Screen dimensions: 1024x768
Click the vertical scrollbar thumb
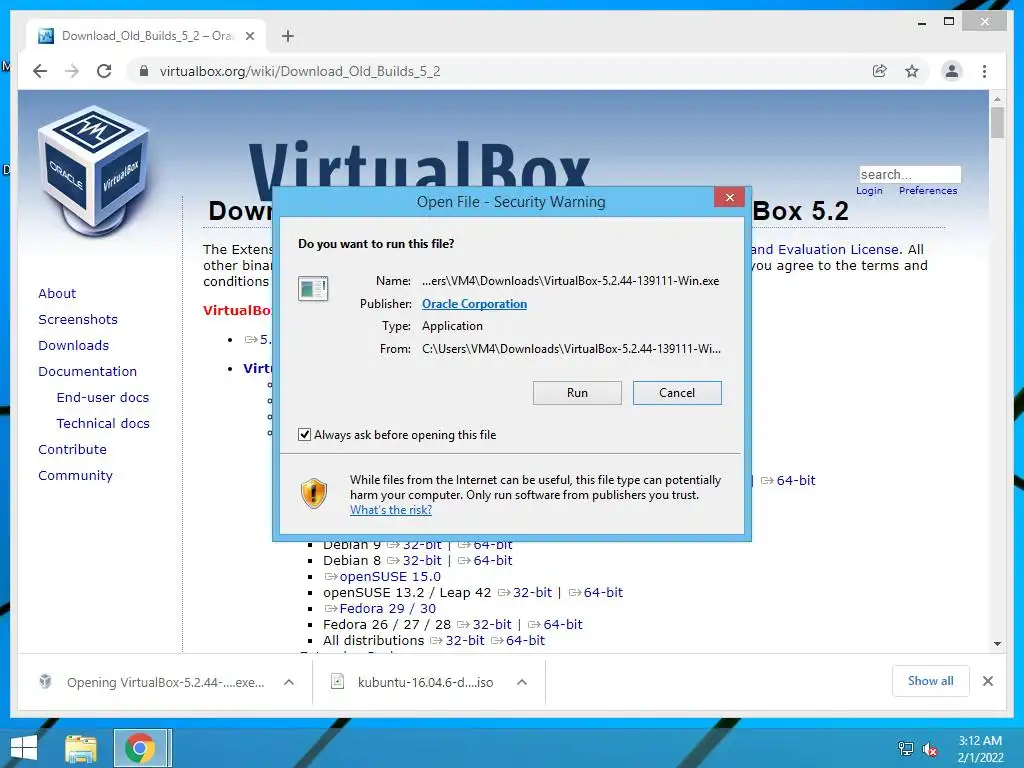click(997, 123)
